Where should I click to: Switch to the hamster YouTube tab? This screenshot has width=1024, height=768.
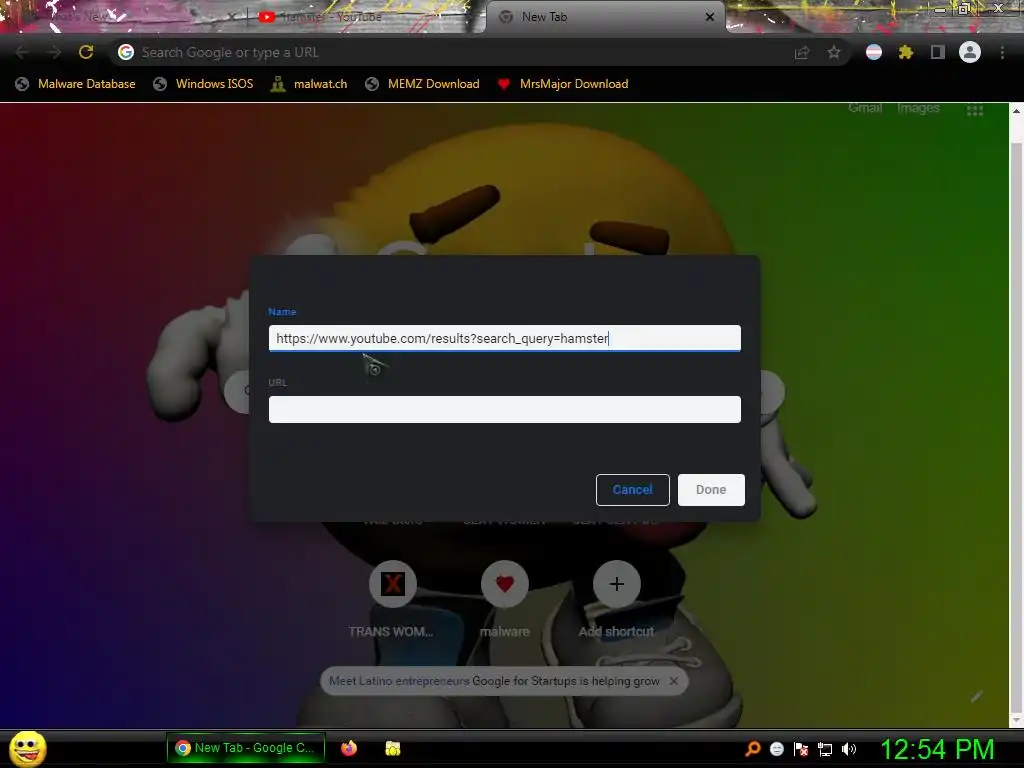point(359,17)
